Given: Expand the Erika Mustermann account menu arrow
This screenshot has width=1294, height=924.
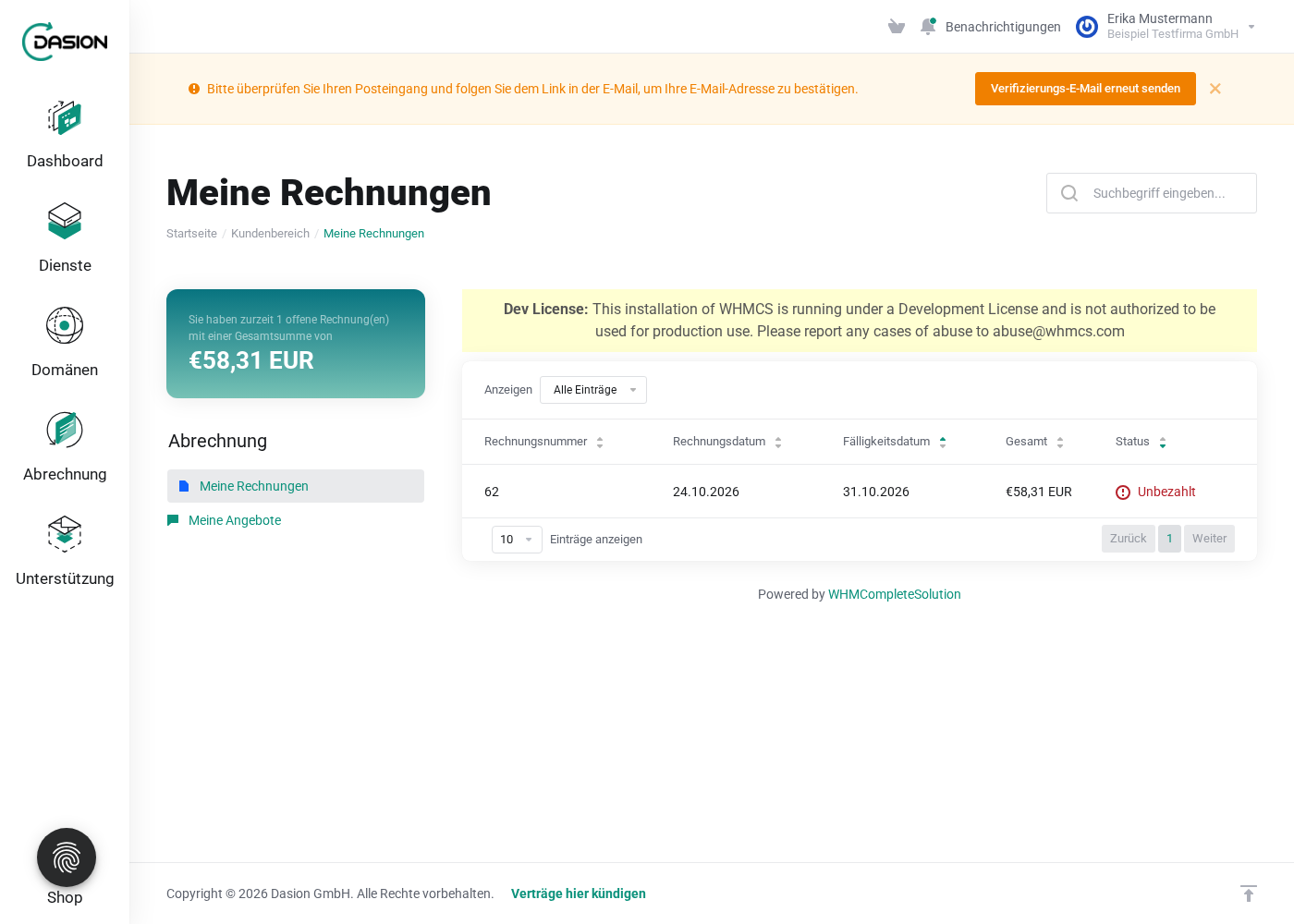Looking at the screenshot, I should 1251,27.
